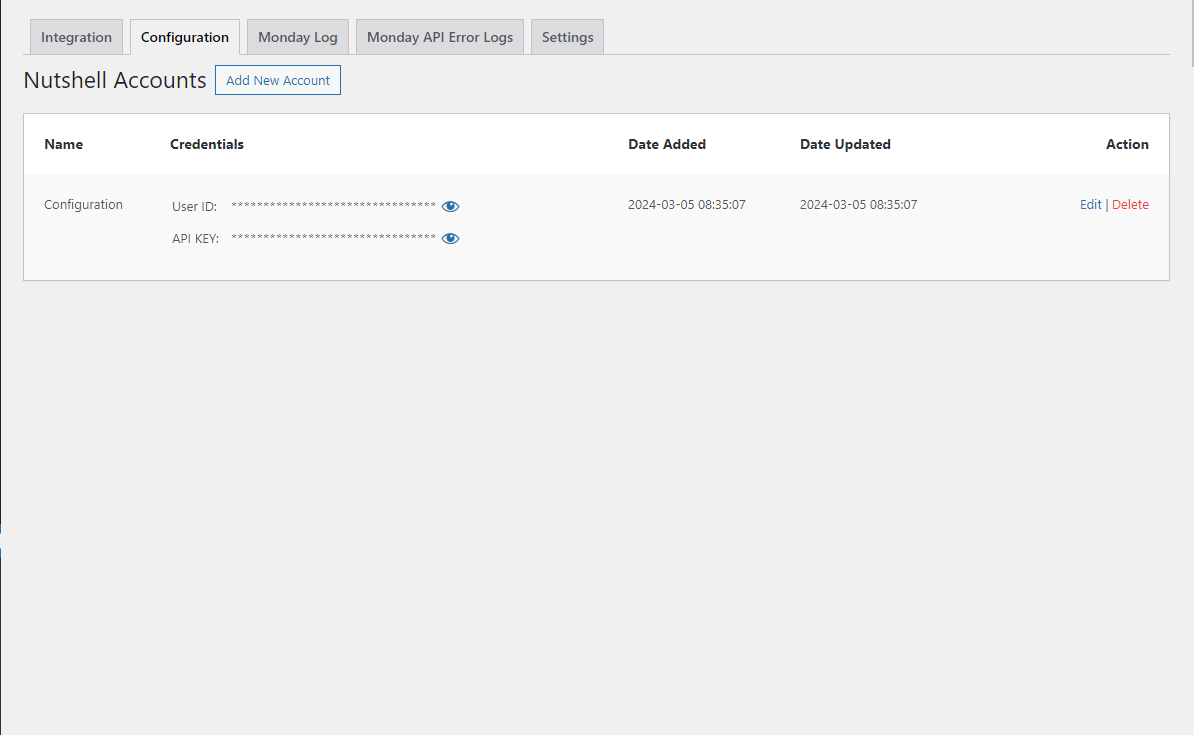1194x735 pixels.
Task: Click the Date Updated value 2024-03-05 08:35:07
Action: point(858,204)
